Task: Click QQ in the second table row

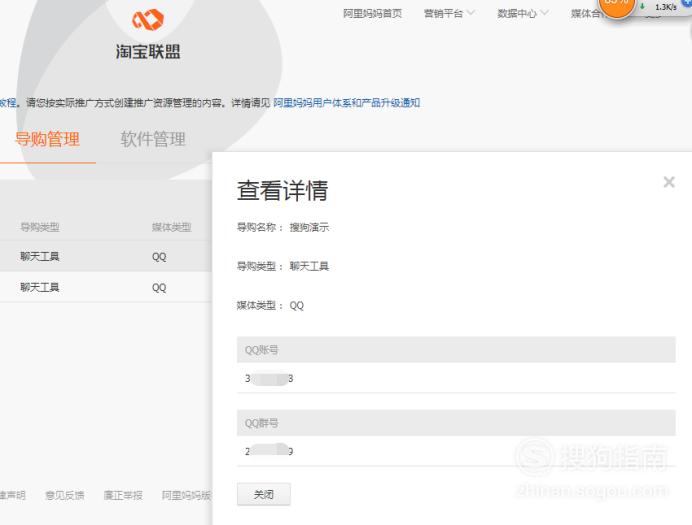Action: (159, 288)
